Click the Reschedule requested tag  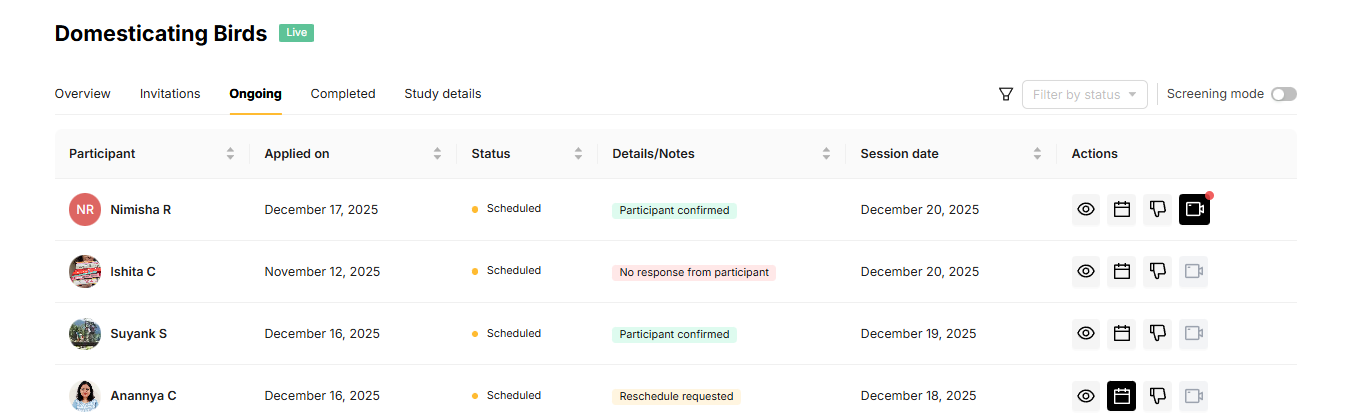(x=676, y=396)
